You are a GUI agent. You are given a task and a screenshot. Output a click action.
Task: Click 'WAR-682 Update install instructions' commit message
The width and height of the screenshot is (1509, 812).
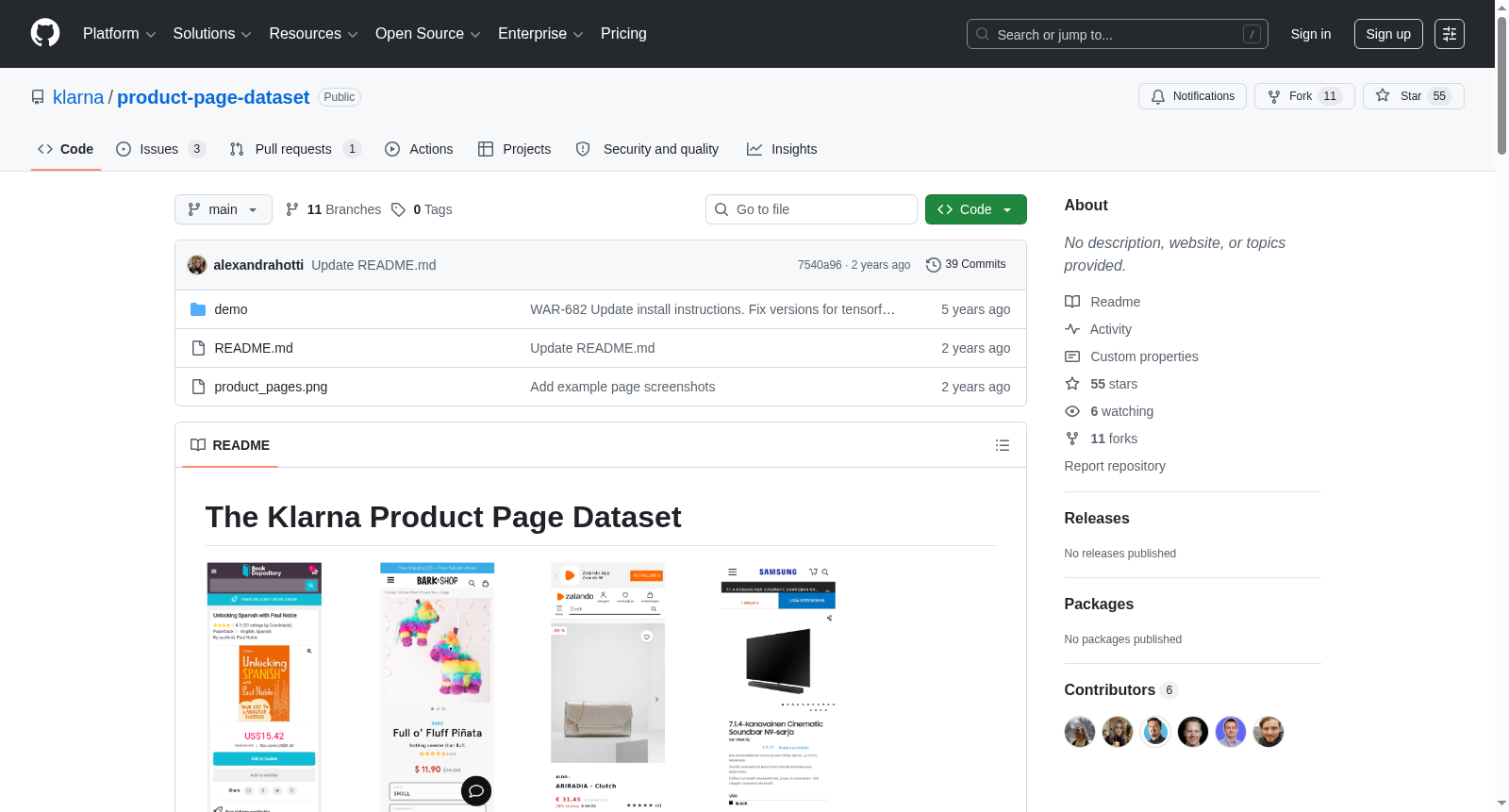point(712,309)
